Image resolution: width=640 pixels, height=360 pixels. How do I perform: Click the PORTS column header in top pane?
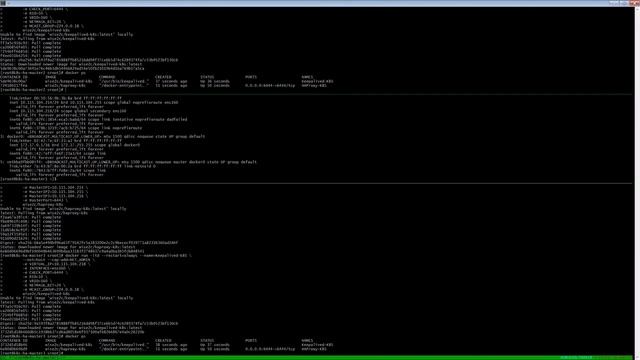click(x=251, y=77)
